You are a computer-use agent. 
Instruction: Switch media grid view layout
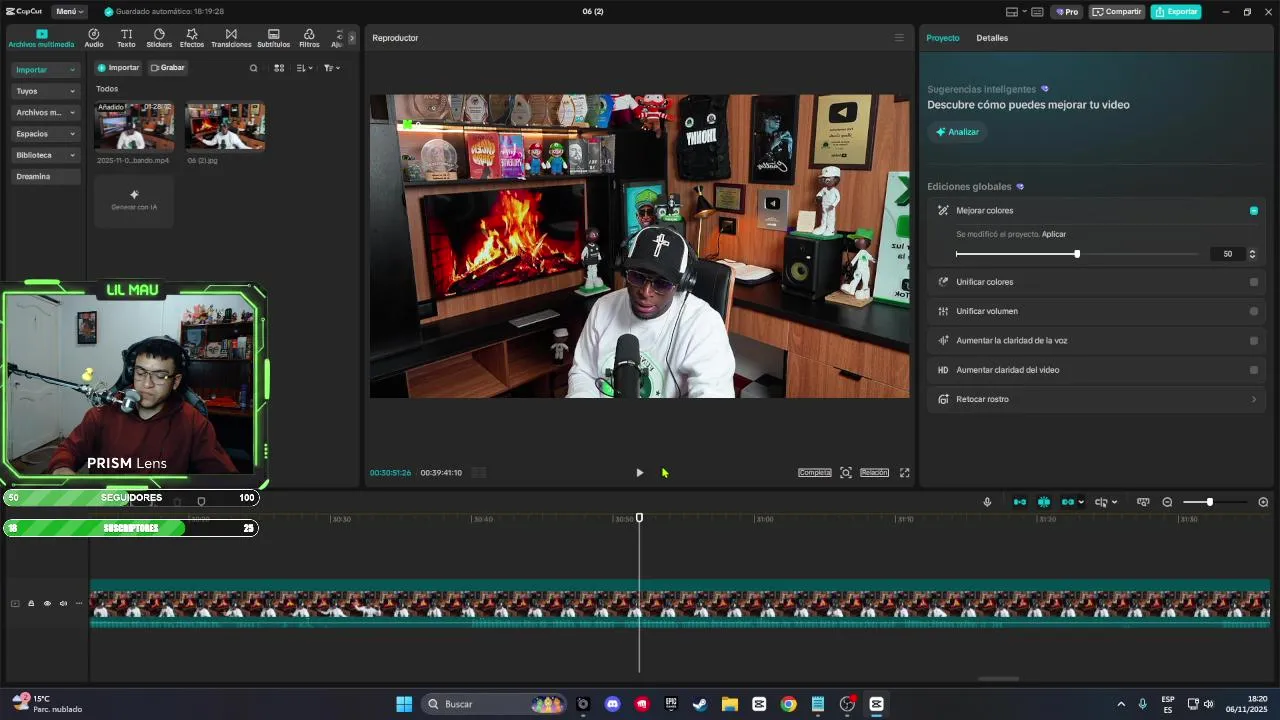(279, 68)
